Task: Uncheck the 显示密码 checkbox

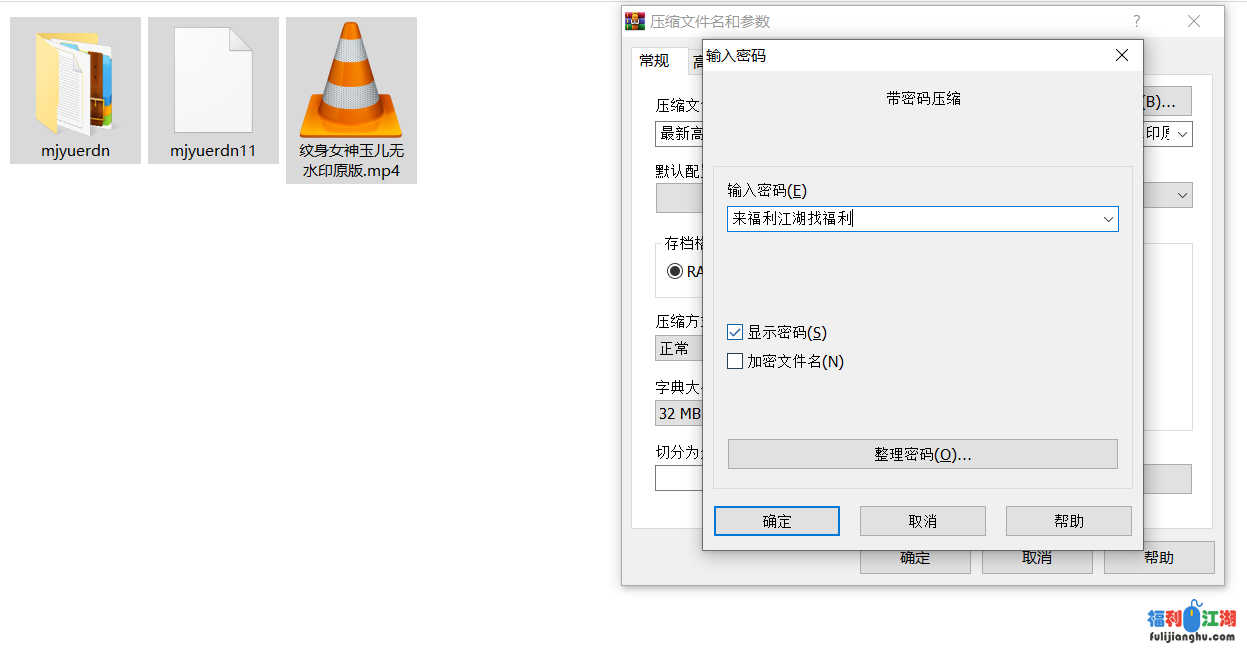Action: pyautogui.click(x=735, y=332)
